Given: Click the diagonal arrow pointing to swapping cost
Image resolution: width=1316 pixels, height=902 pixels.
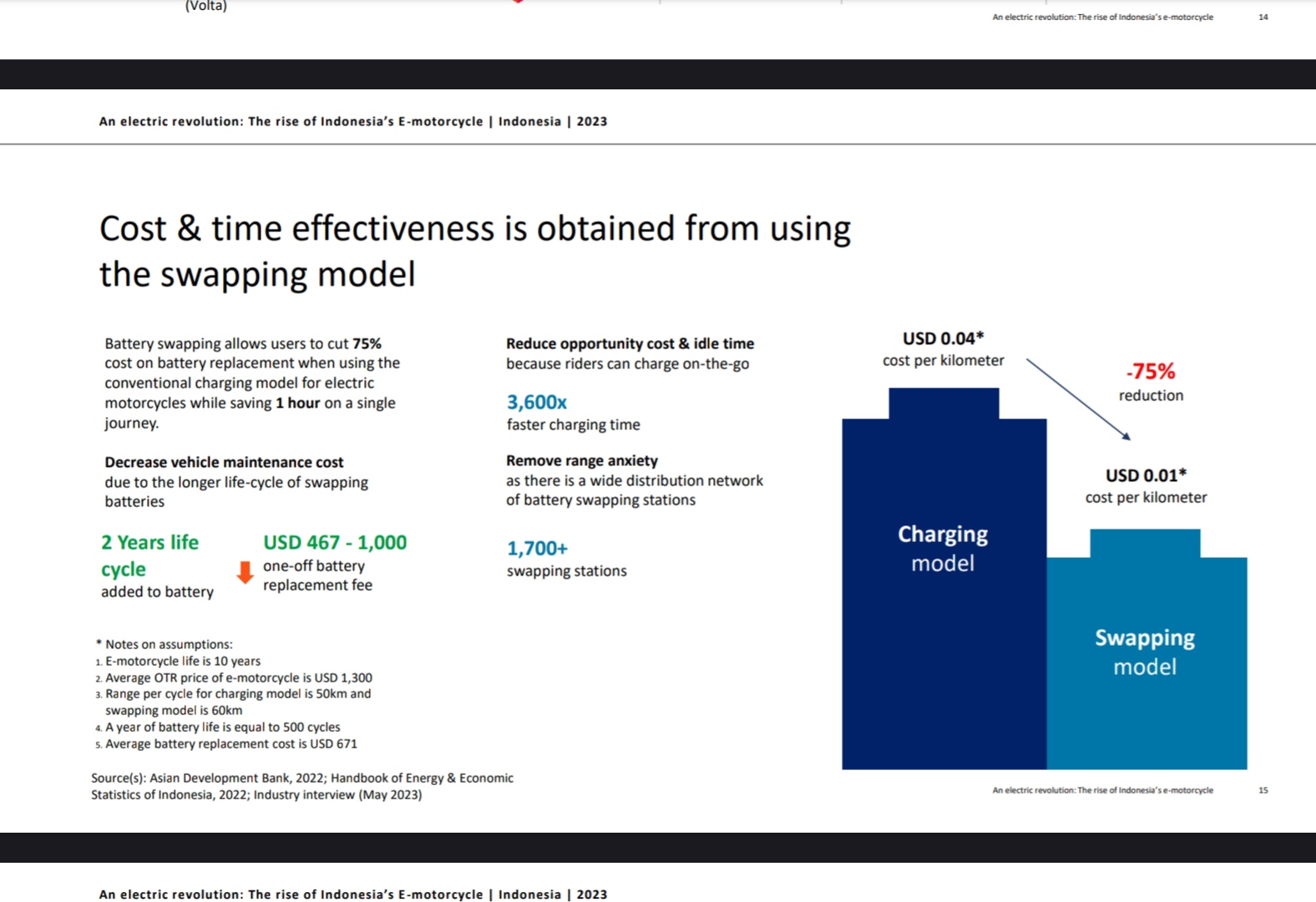Looking at the screenshot, I should pyautogui.click(x=1077, y=398).
